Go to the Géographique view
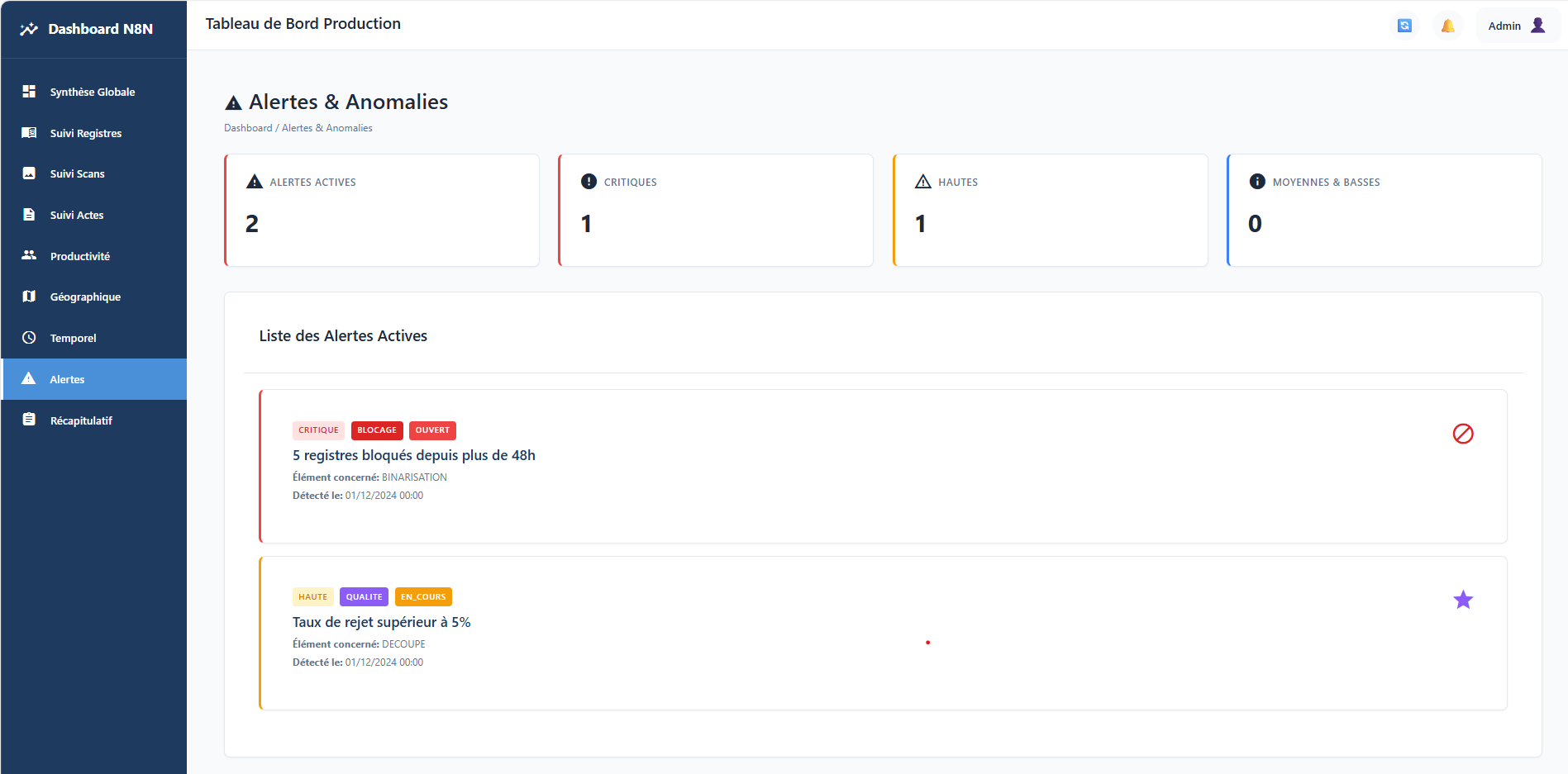This screenshot has height=774, width=1568. point(85,297)
